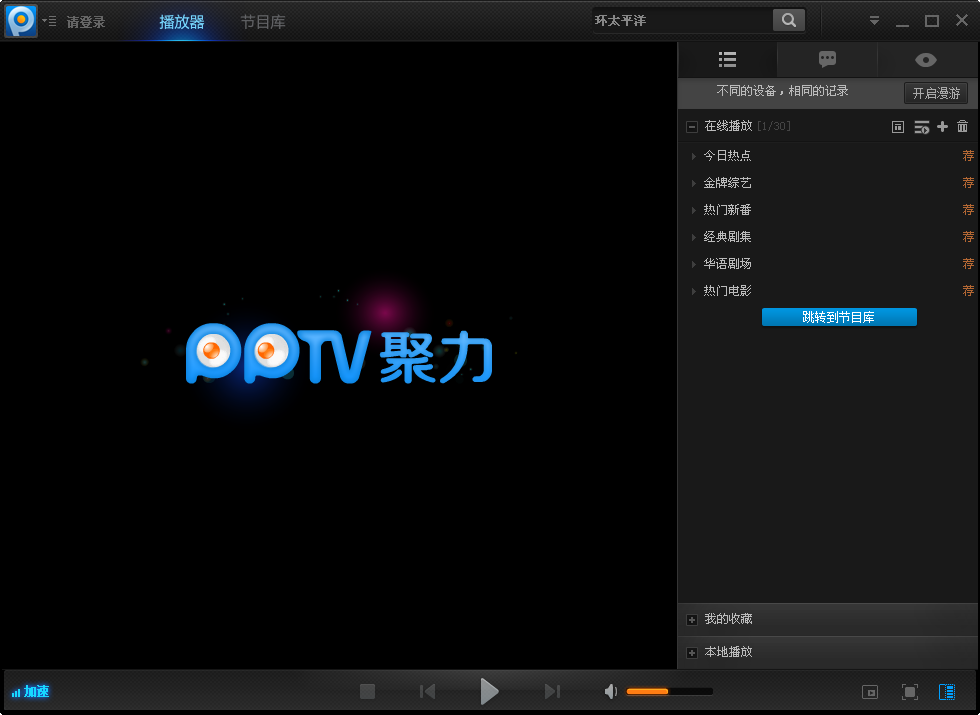Add a new item with the plus icon
The width and height of the screenshot is (980, 715).
(942, 126)
